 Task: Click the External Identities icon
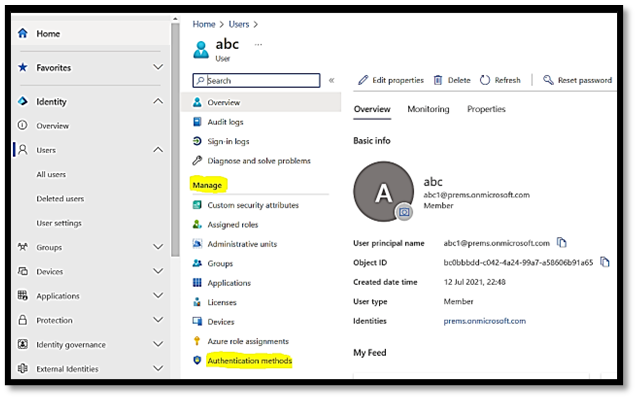tap(23, 368)
